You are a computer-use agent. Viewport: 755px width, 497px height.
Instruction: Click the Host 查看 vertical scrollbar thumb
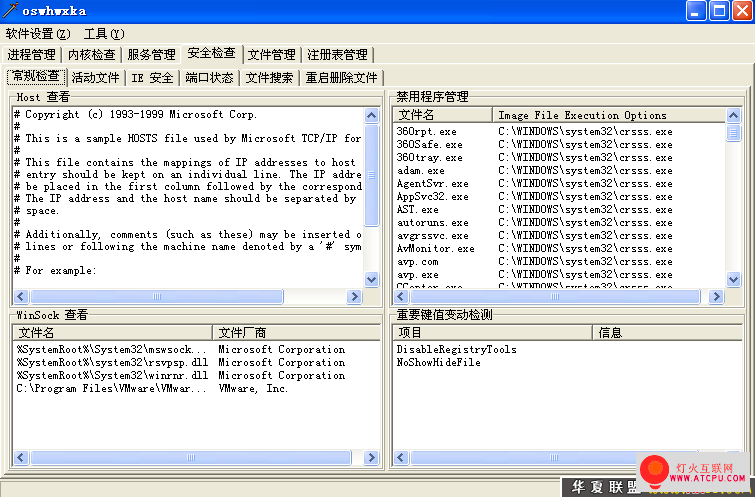click(371, 175)
